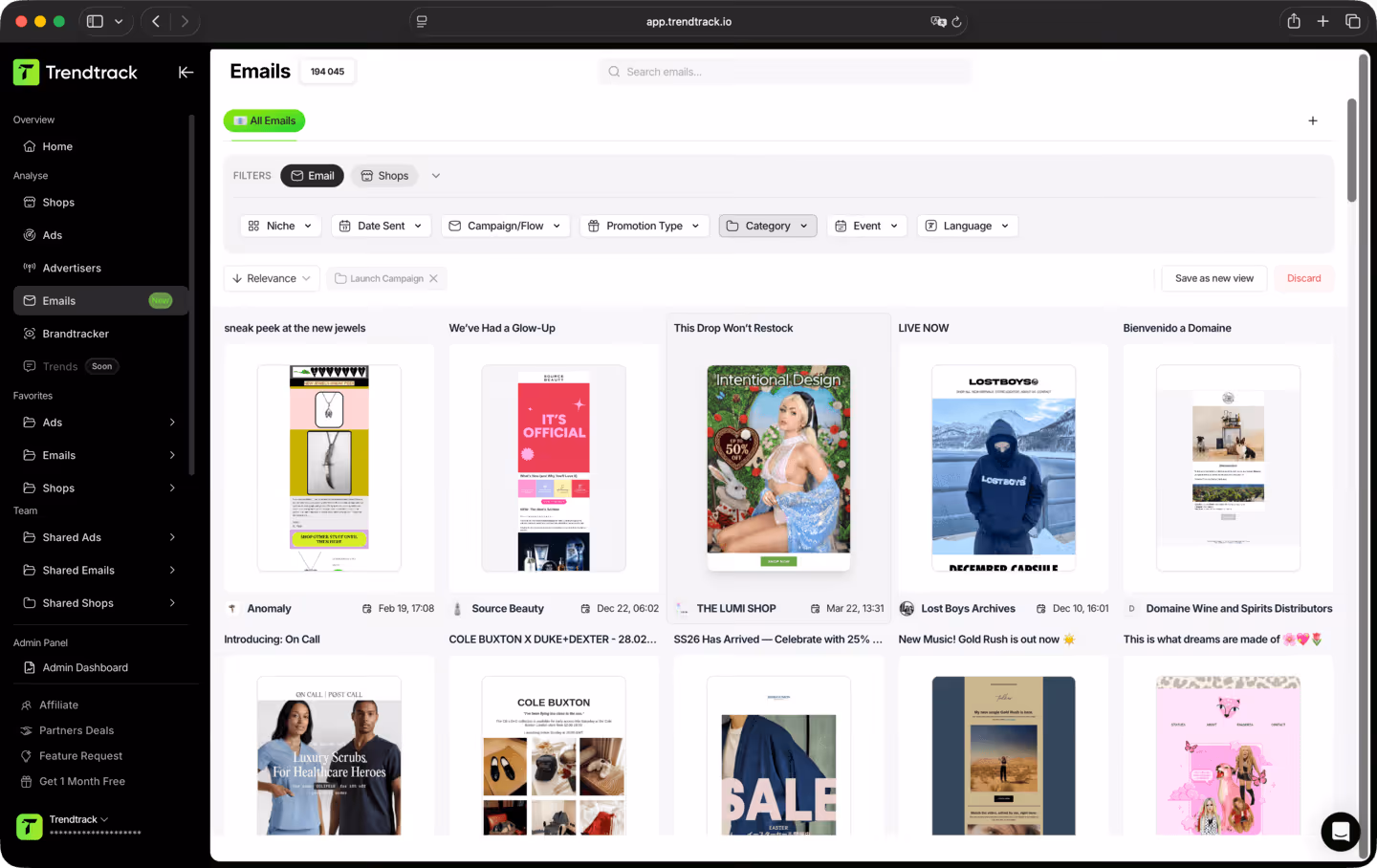This screenshot has width=1377, height=868.
Task: Open the Date Sent dropdown
Action: pos(381,226)
